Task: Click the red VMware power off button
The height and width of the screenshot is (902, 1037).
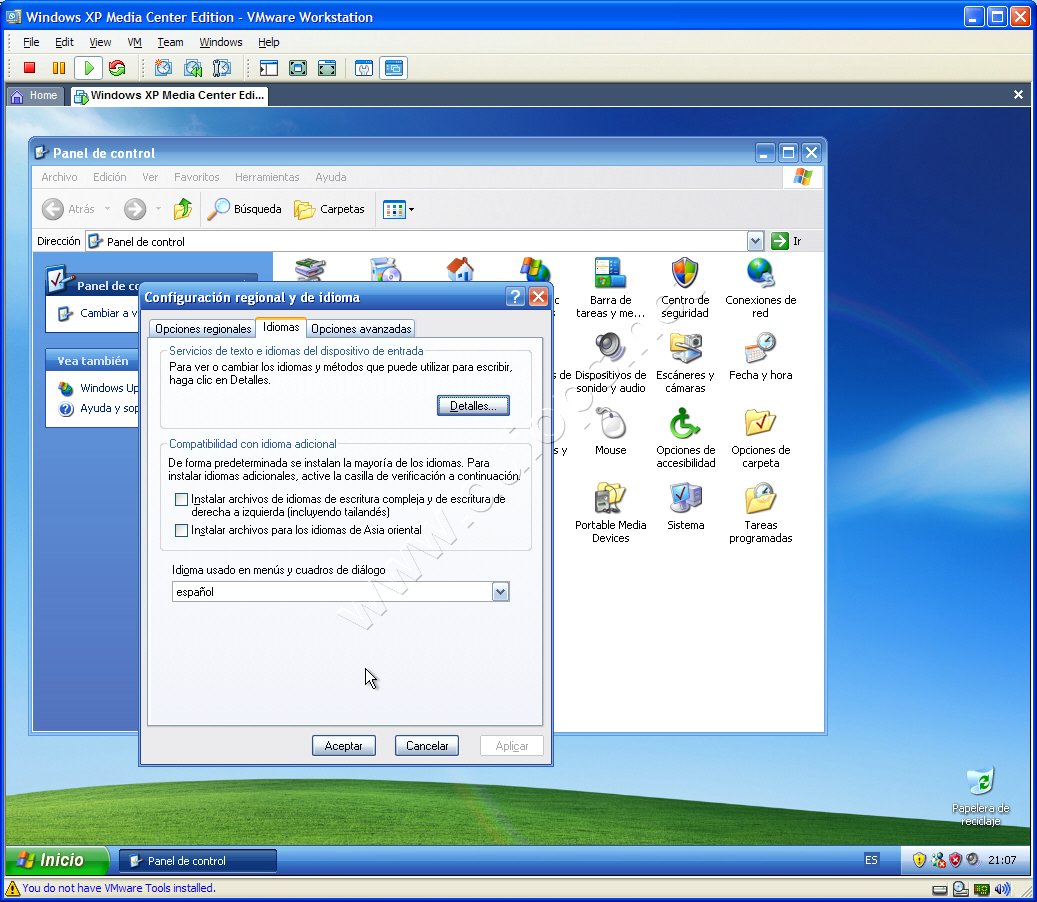Action: click(x=29, y=67)
